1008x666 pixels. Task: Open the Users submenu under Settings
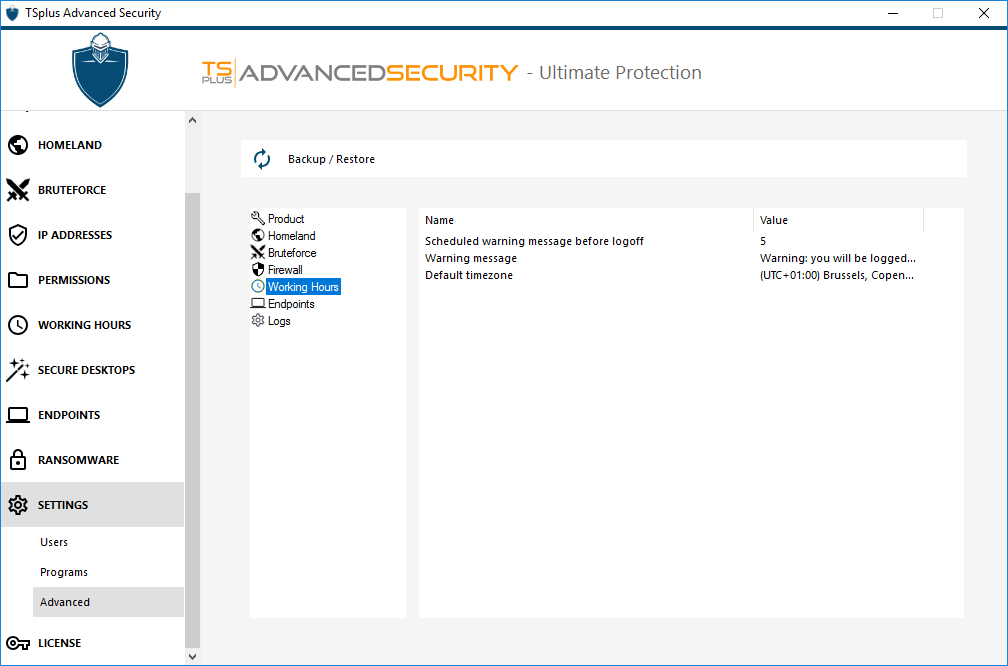pos(54,542)
